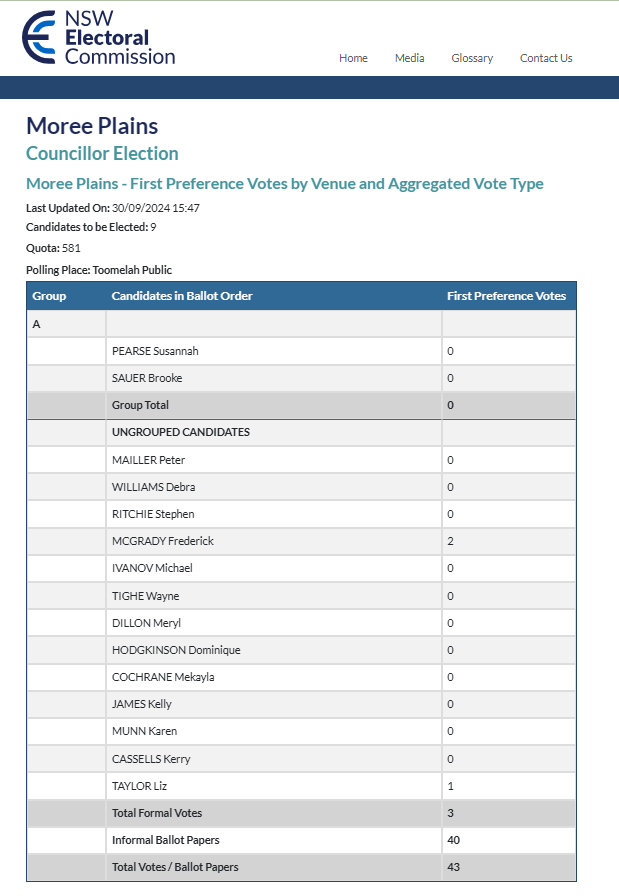This screenshot has width=619, height=896.
Task: Click the Group column header
Action: click(49, 296)
